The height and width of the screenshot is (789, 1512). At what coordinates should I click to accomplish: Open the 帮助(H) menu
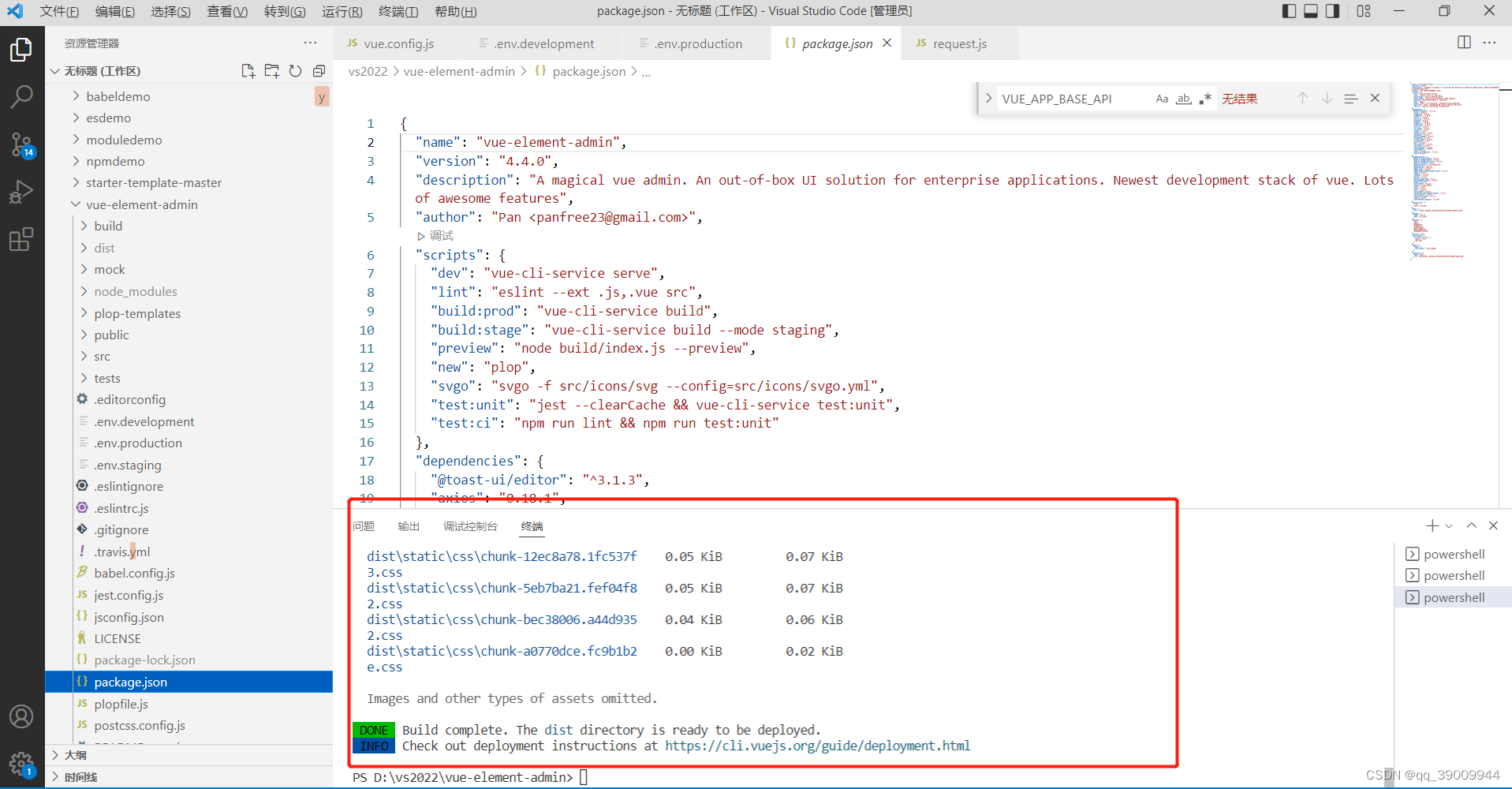coord(455,11)
